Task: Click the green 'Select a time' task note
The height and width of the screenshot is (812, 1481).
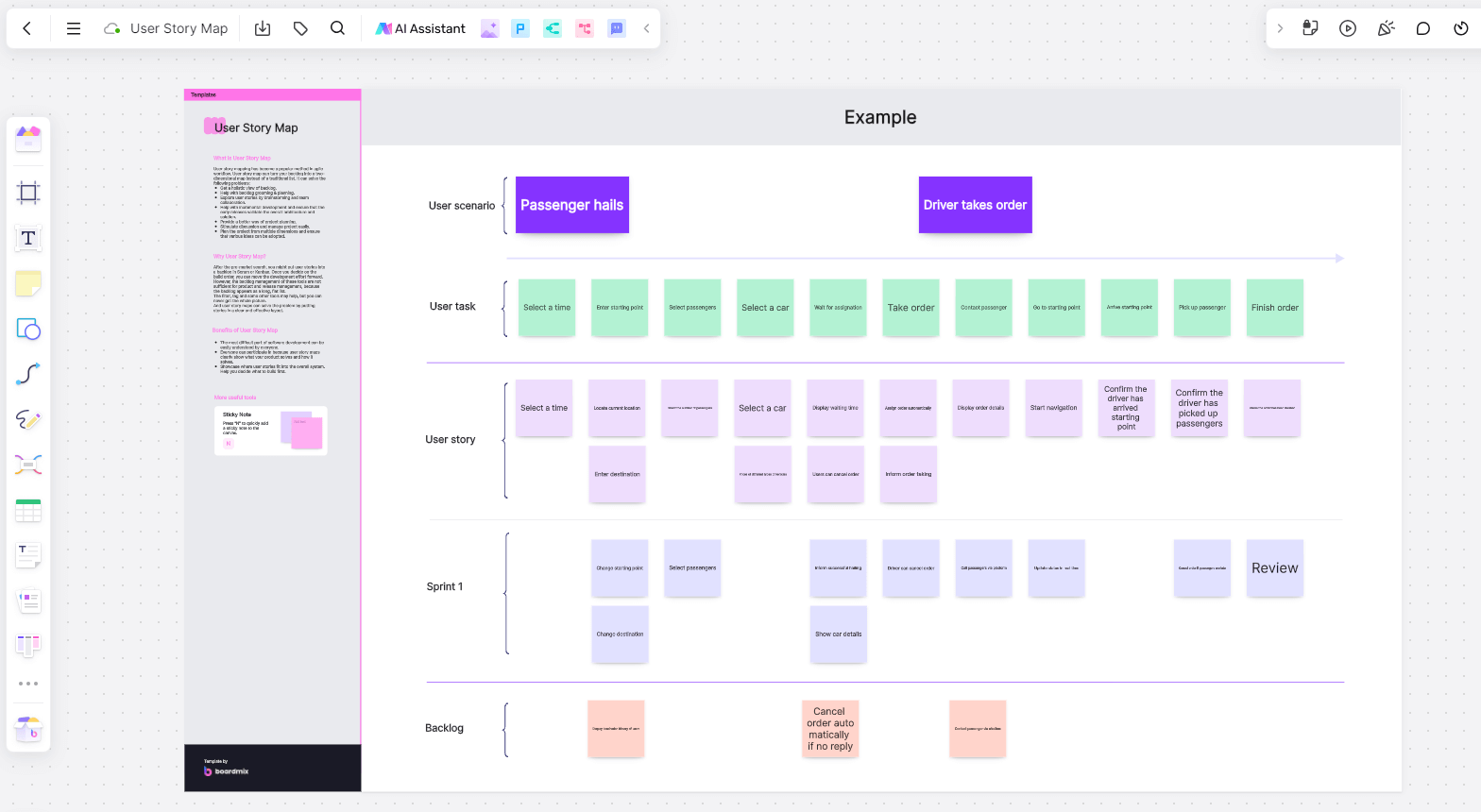Action: [x=547, y=308]
